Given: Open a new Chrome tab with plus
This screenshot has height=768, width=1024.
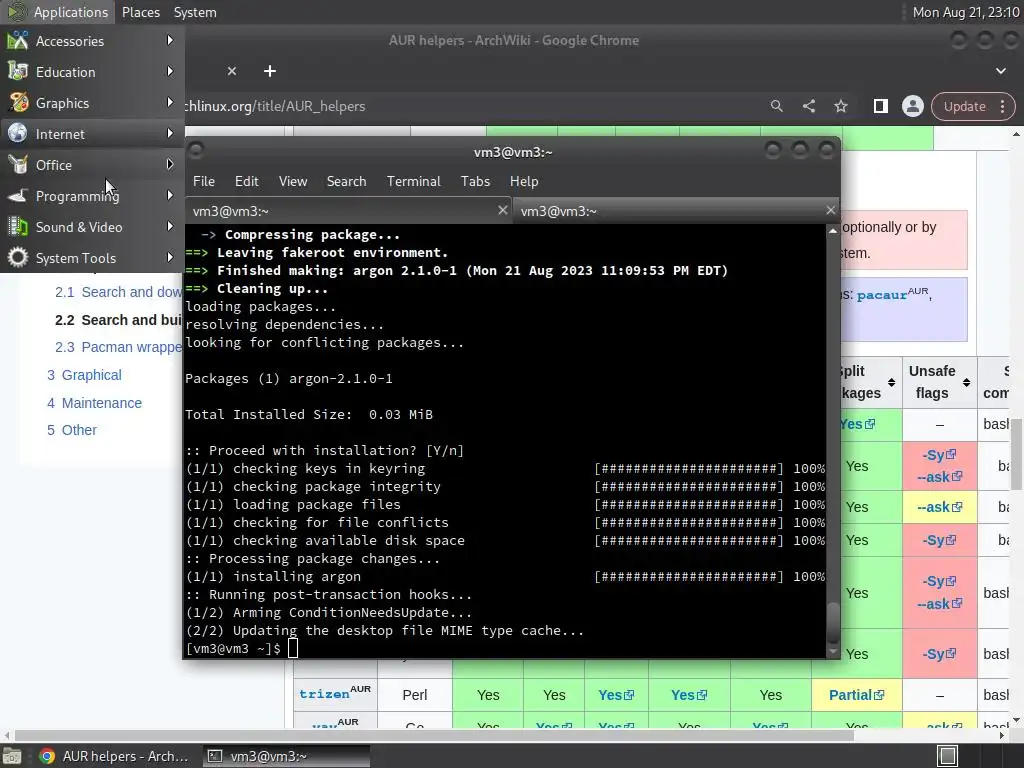Looking at the screenshot, I should coord(270,71).
